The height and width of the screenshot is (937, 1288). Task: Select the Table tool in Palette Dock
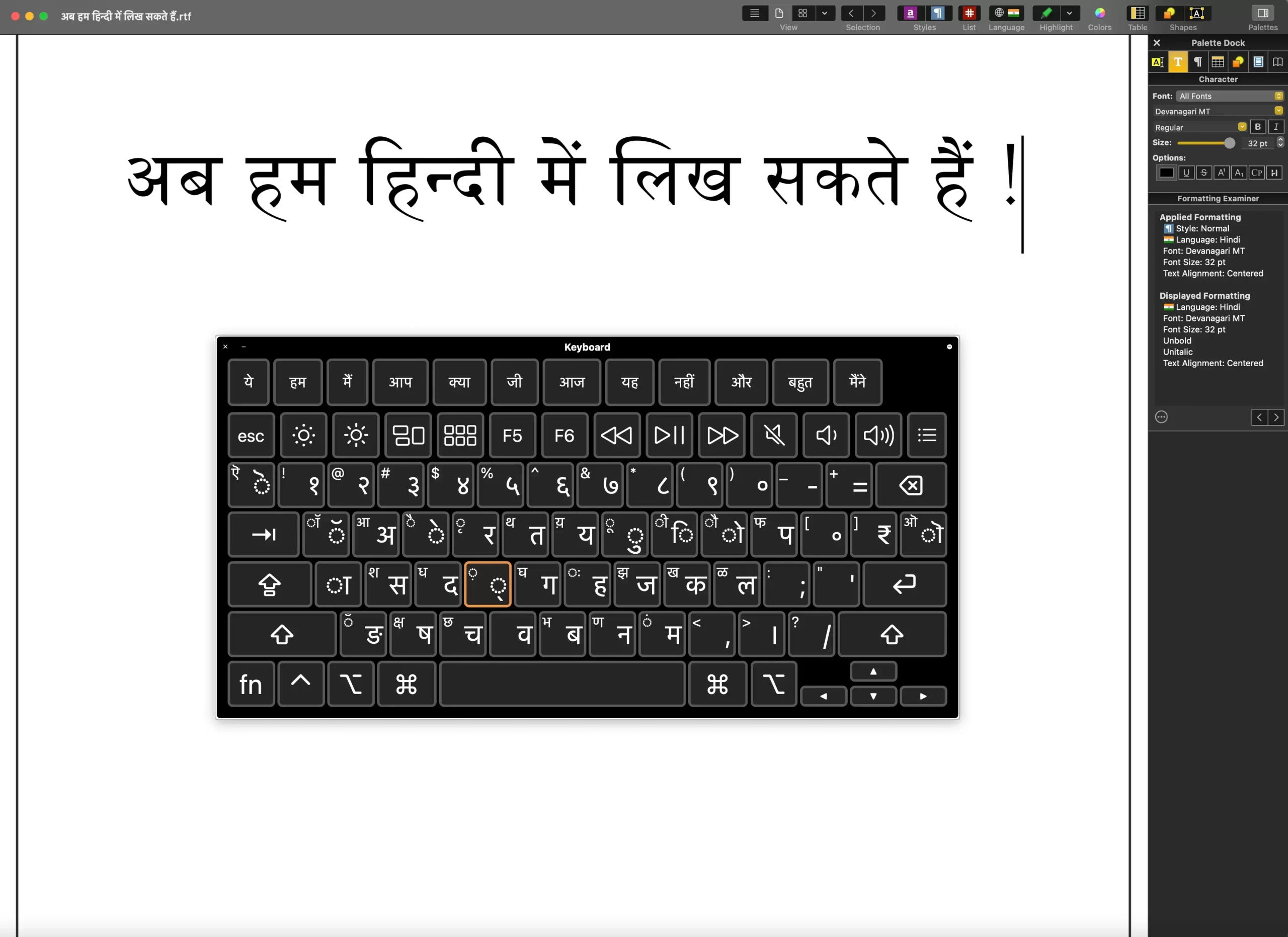pyautogui.click(x=1217, y=62)
